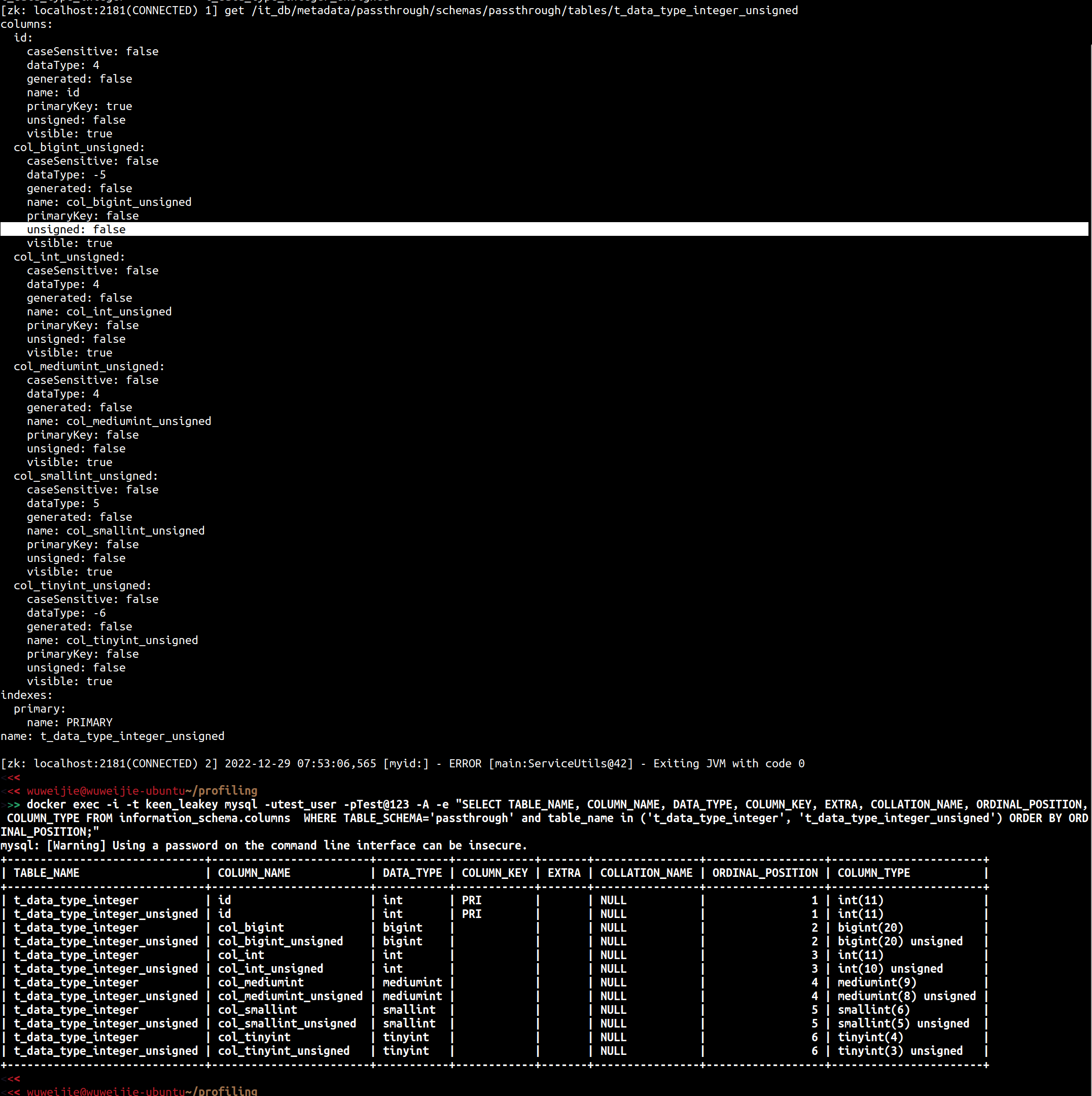Click the 'col_tinyint_unsigned:' YAML key
This screenshot has height=1096, width=1092.
tap(82, 585)
